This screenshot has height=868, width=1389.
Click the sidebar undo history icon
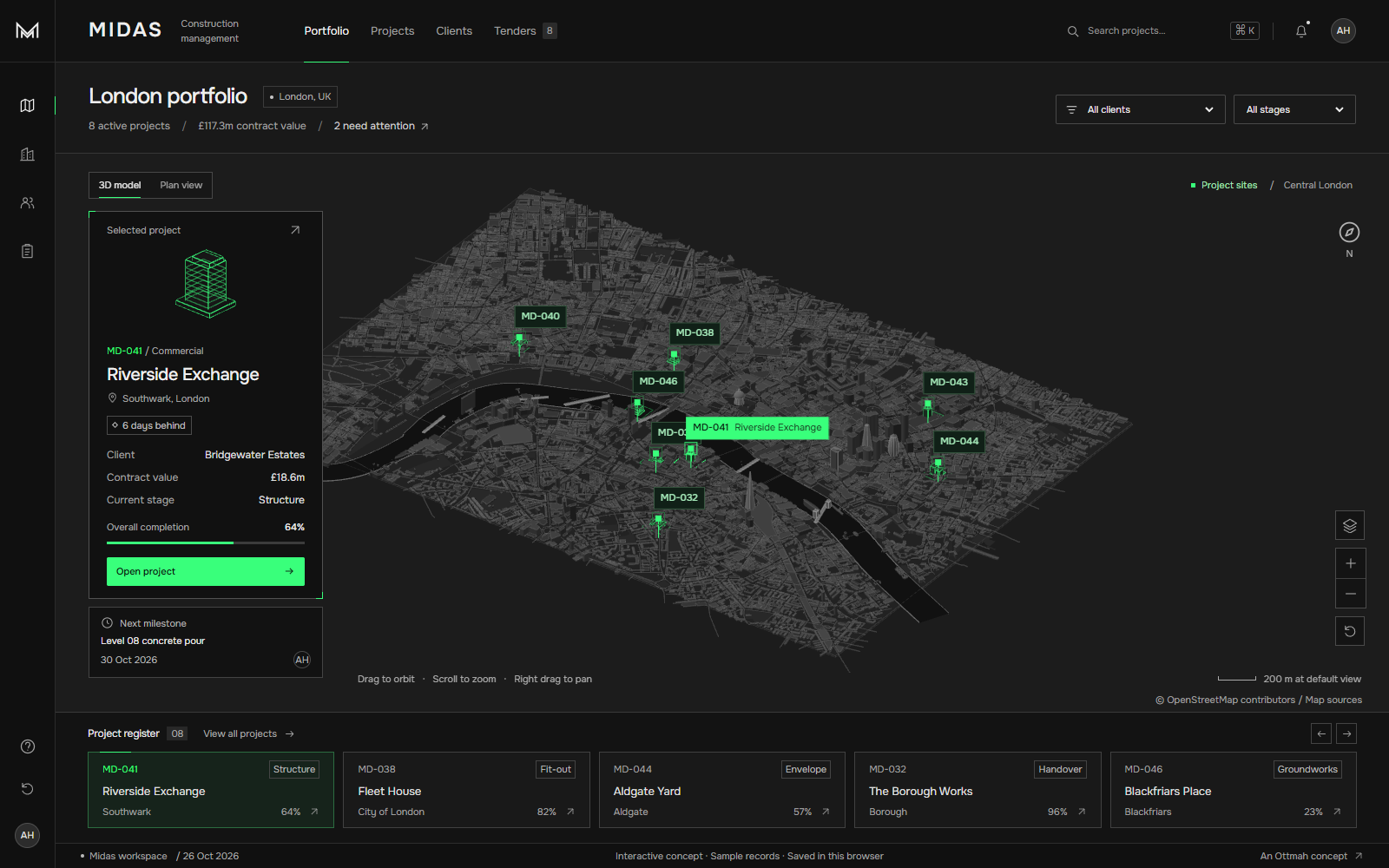coord(28,789)
